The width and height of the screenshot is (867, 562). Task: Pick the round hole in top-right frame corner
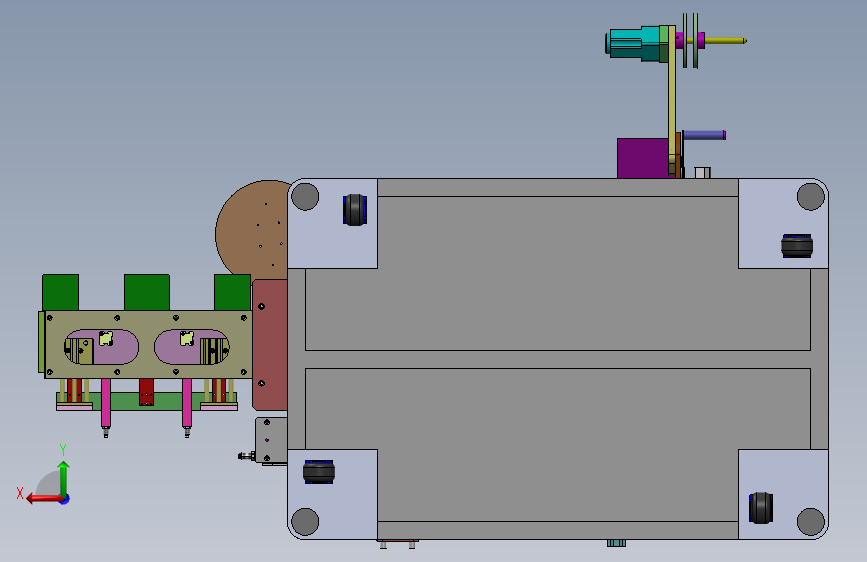click(x=811, y=196)
